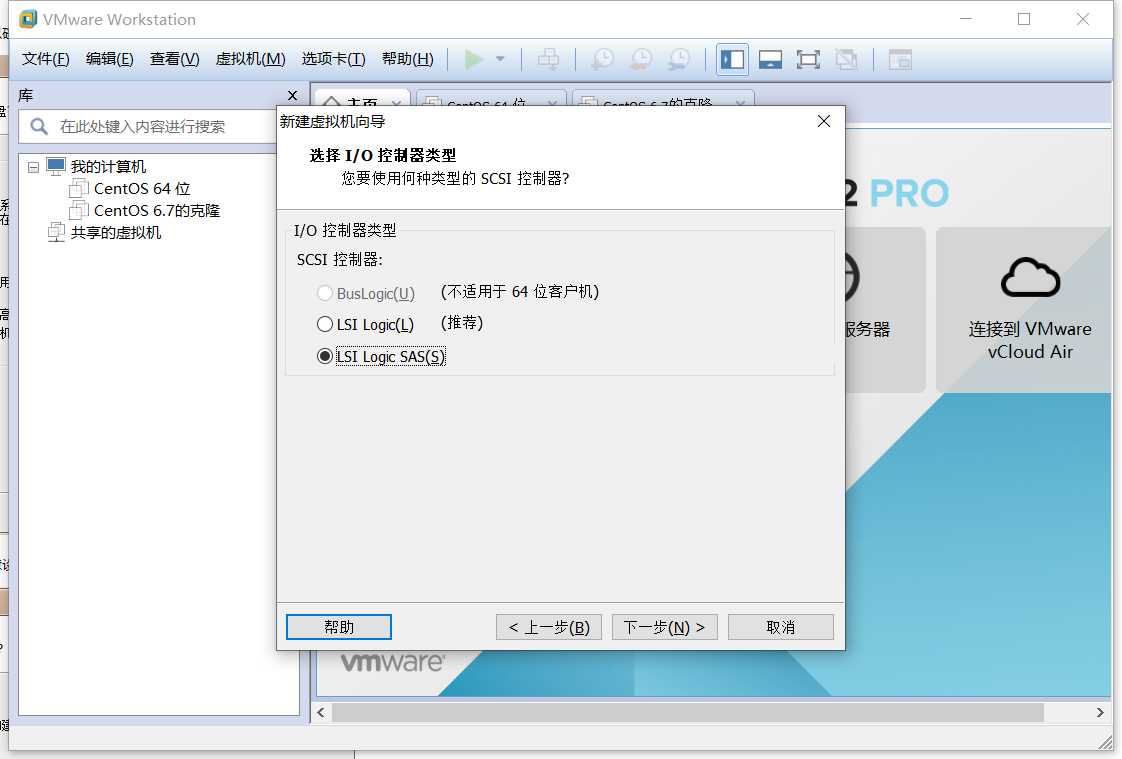This screenshot has width=1122, height=759.
Task: Minimize the VMware Workstation window
Action: point(966,19)
